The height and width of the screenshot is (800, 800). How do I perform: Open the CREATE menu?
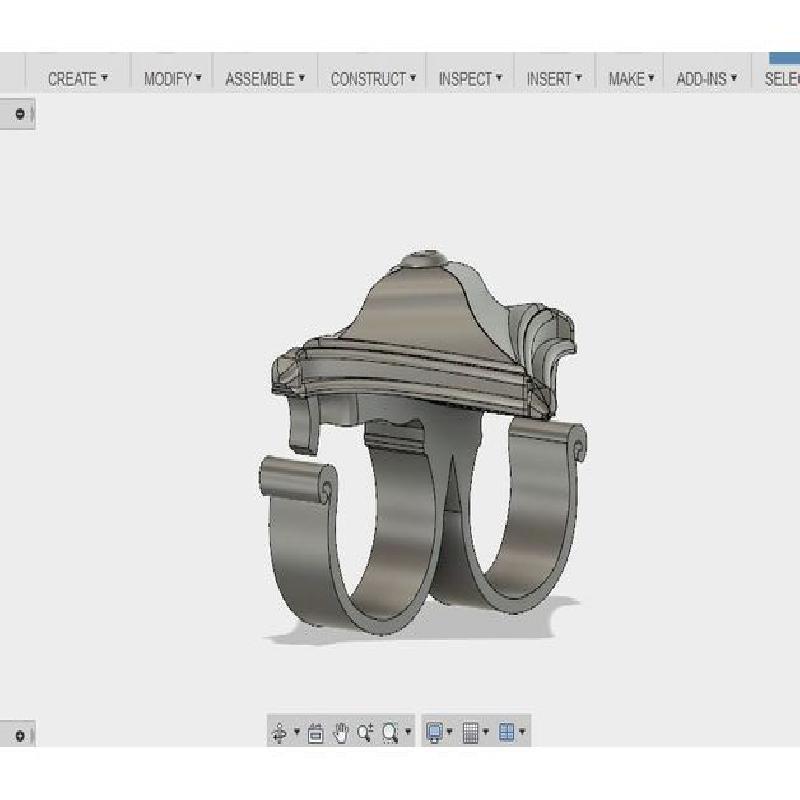tap(77, 79)
